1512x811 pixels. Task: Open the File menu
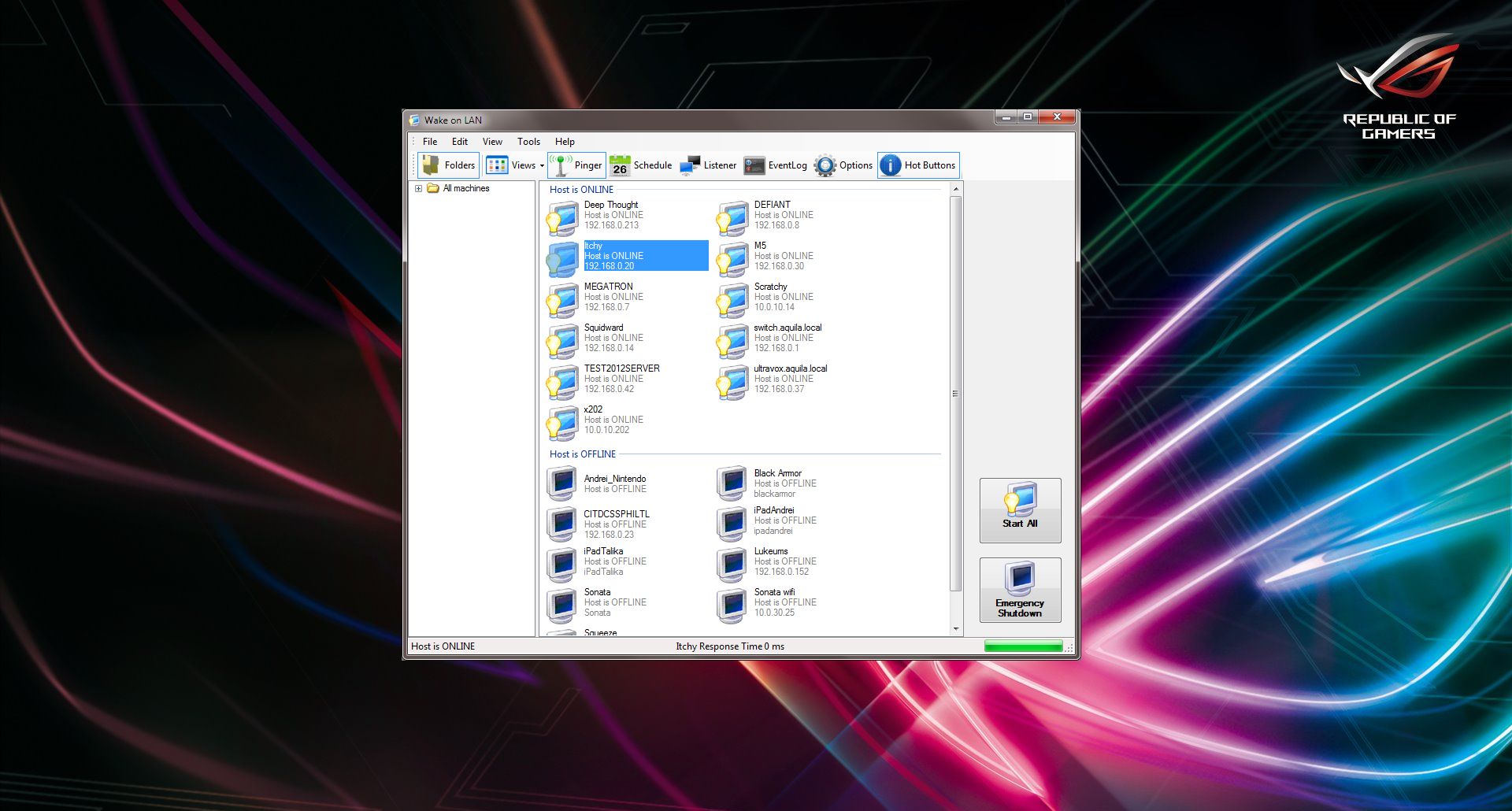click(430, 142)
